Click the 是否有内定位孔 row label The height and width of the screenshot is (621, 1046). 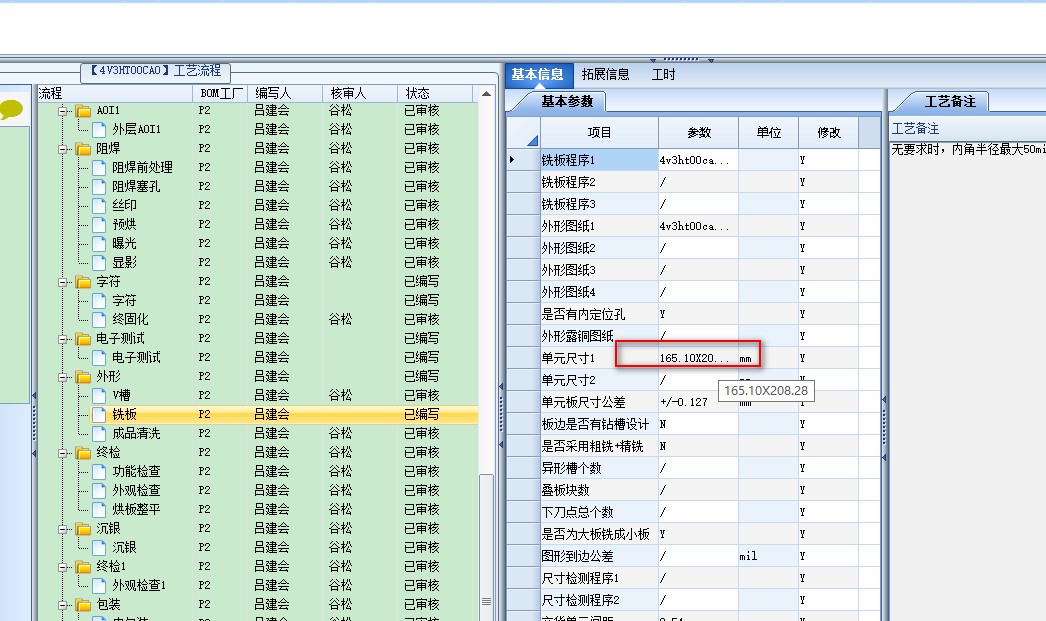(583, 314)
